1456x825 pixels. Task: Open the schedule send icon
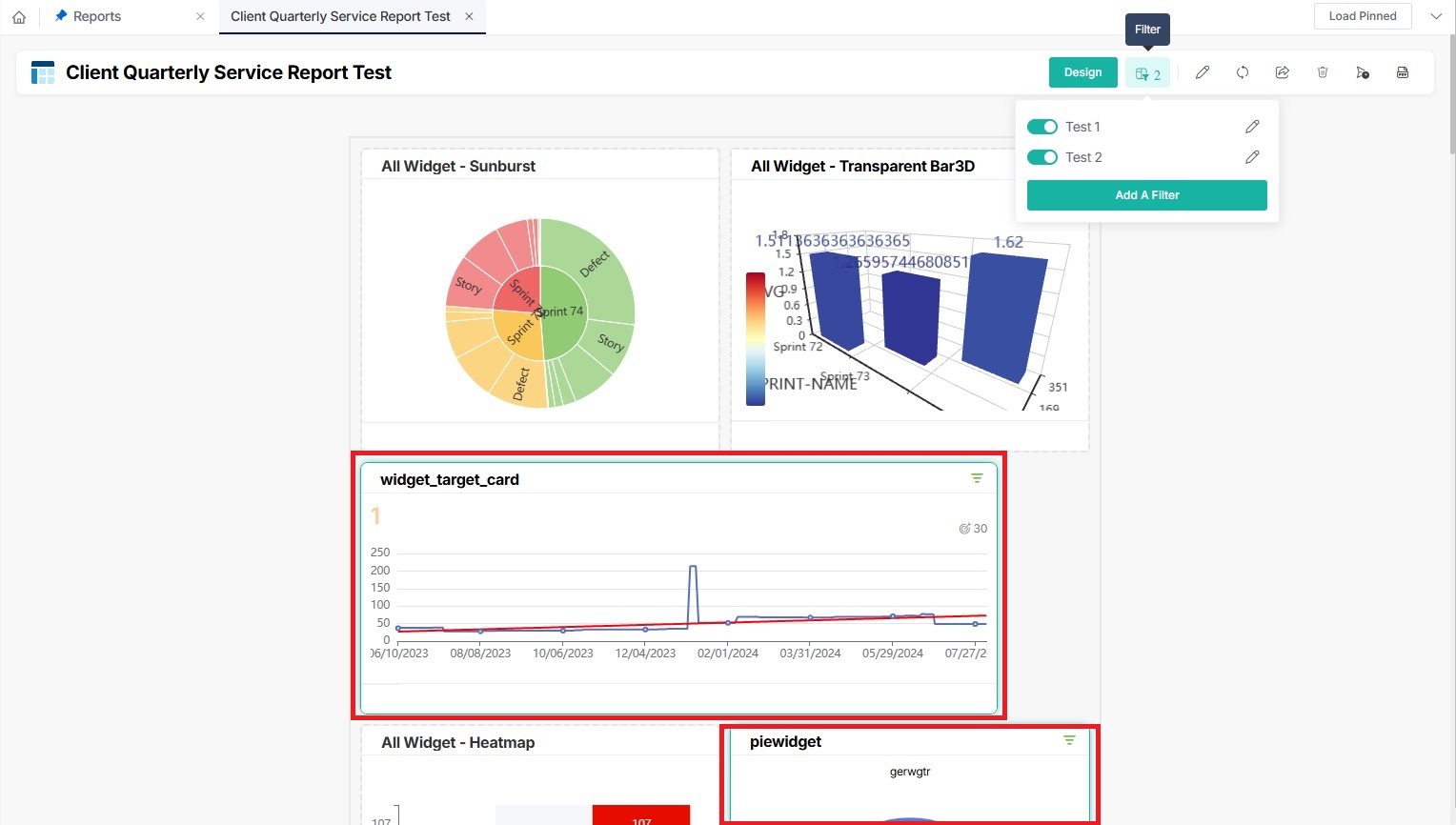point(1363,72)
